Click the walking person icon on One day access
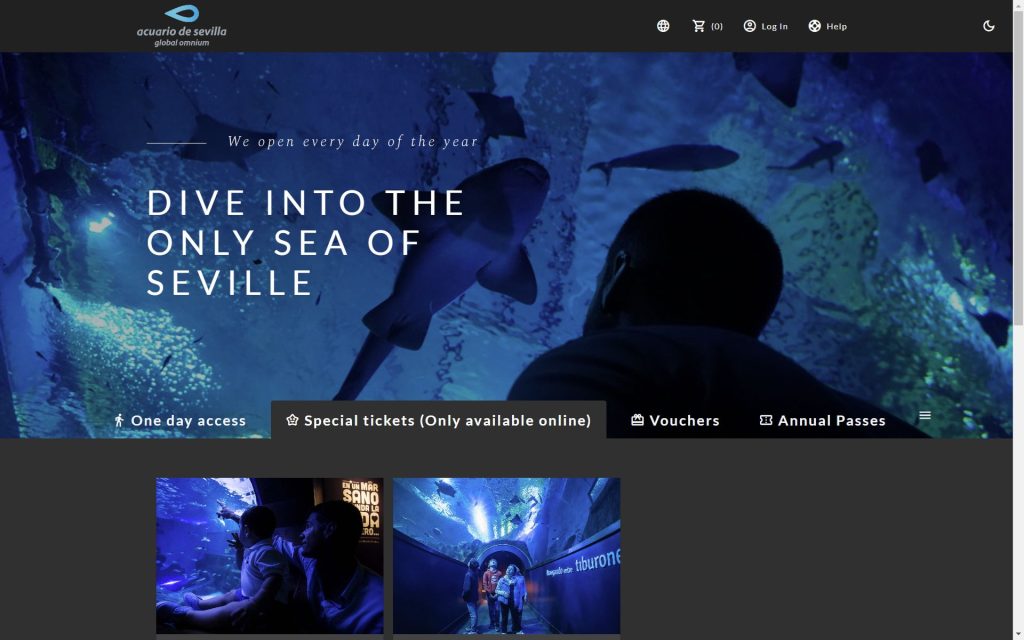This screenshot has width=1024, height=640. click(x=119, y=421)
